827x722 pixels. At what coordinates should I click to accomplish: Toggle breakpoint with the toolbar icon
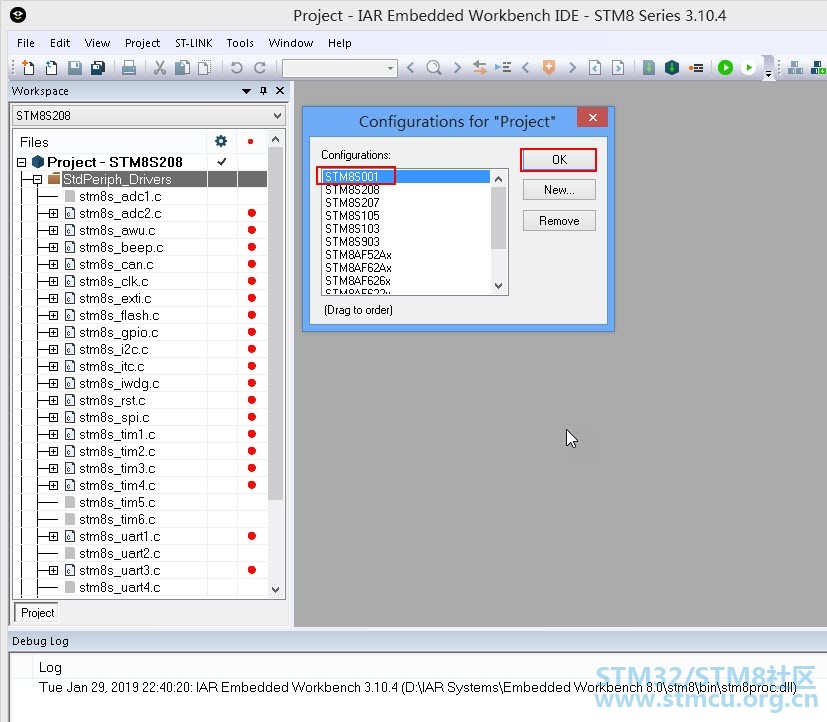(x=696, y=68)
